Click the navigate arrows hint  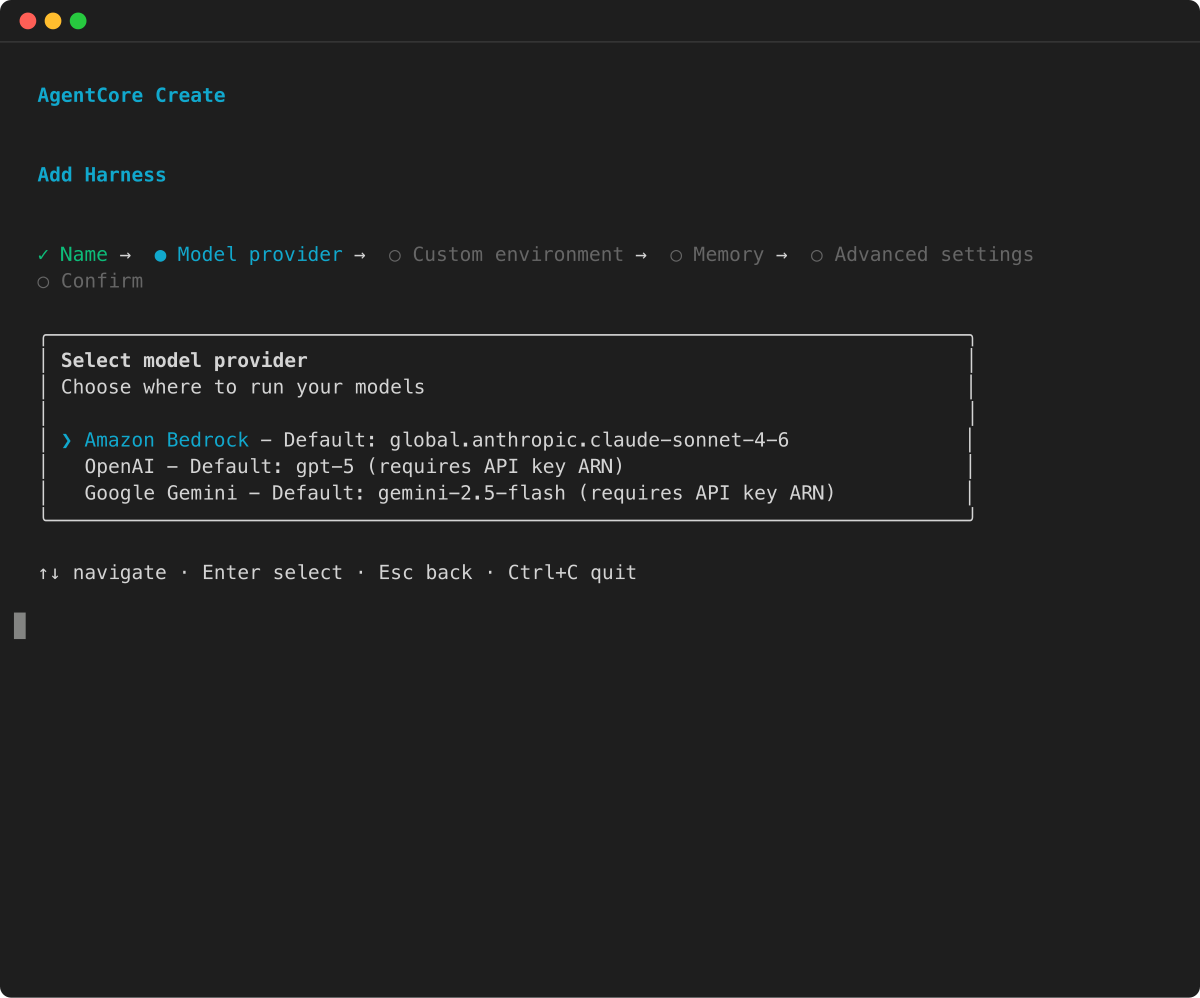point(102,573)
